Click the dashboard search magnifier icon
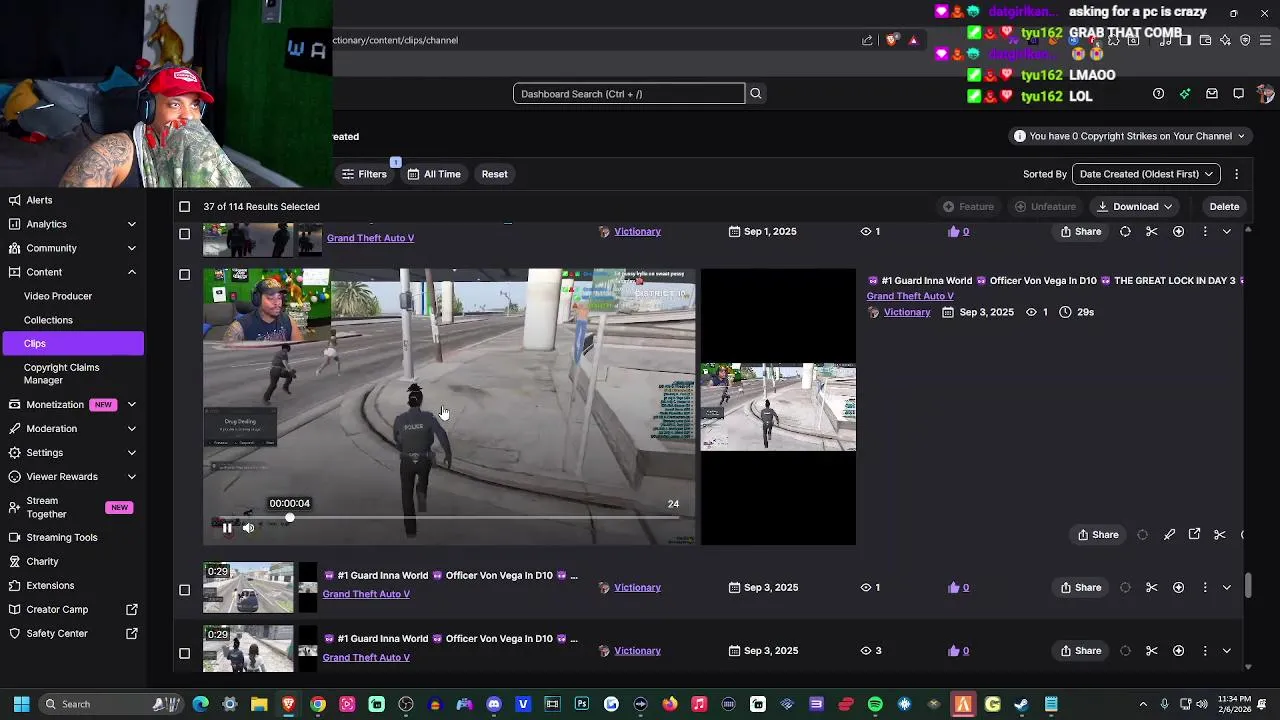1280x720 pixels. [756, 94]
